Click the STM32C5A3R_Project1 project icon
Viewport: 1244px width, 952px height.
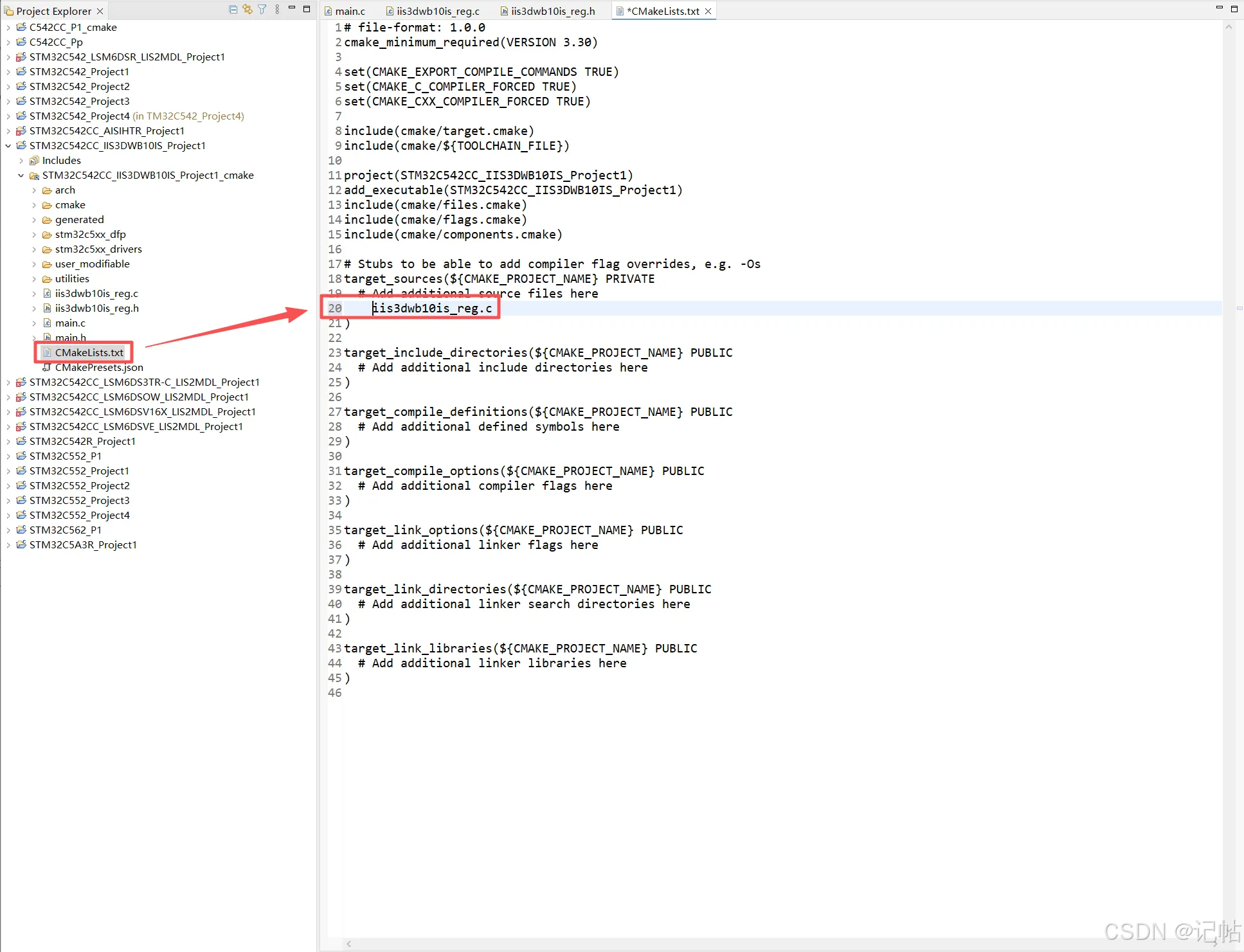(21, 545)
